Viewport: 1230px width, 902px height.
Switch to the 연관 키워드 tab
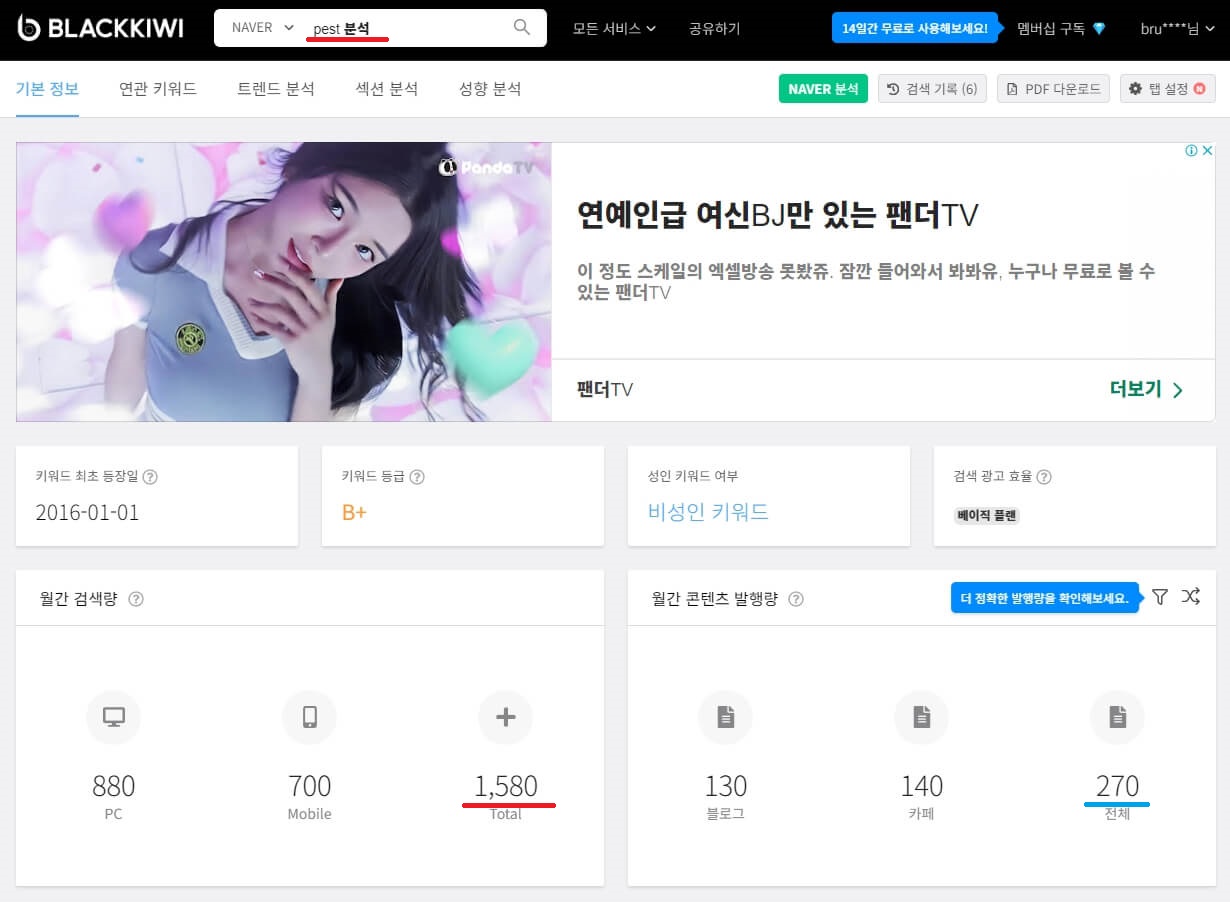[158, 89]
